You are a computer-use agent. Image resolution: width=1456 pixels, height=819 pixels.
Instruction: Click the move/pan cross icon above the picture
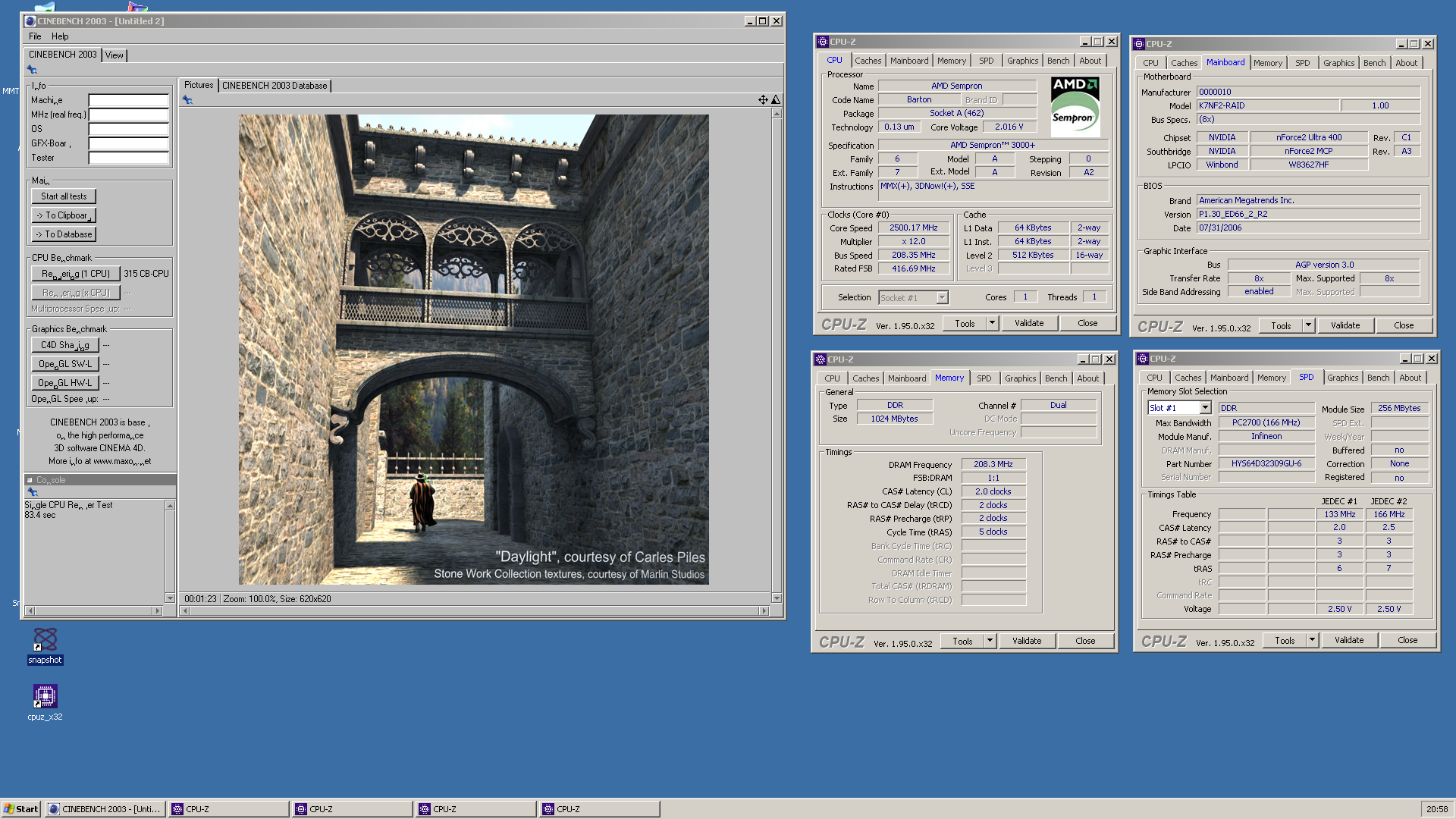(x=763, y=100)
